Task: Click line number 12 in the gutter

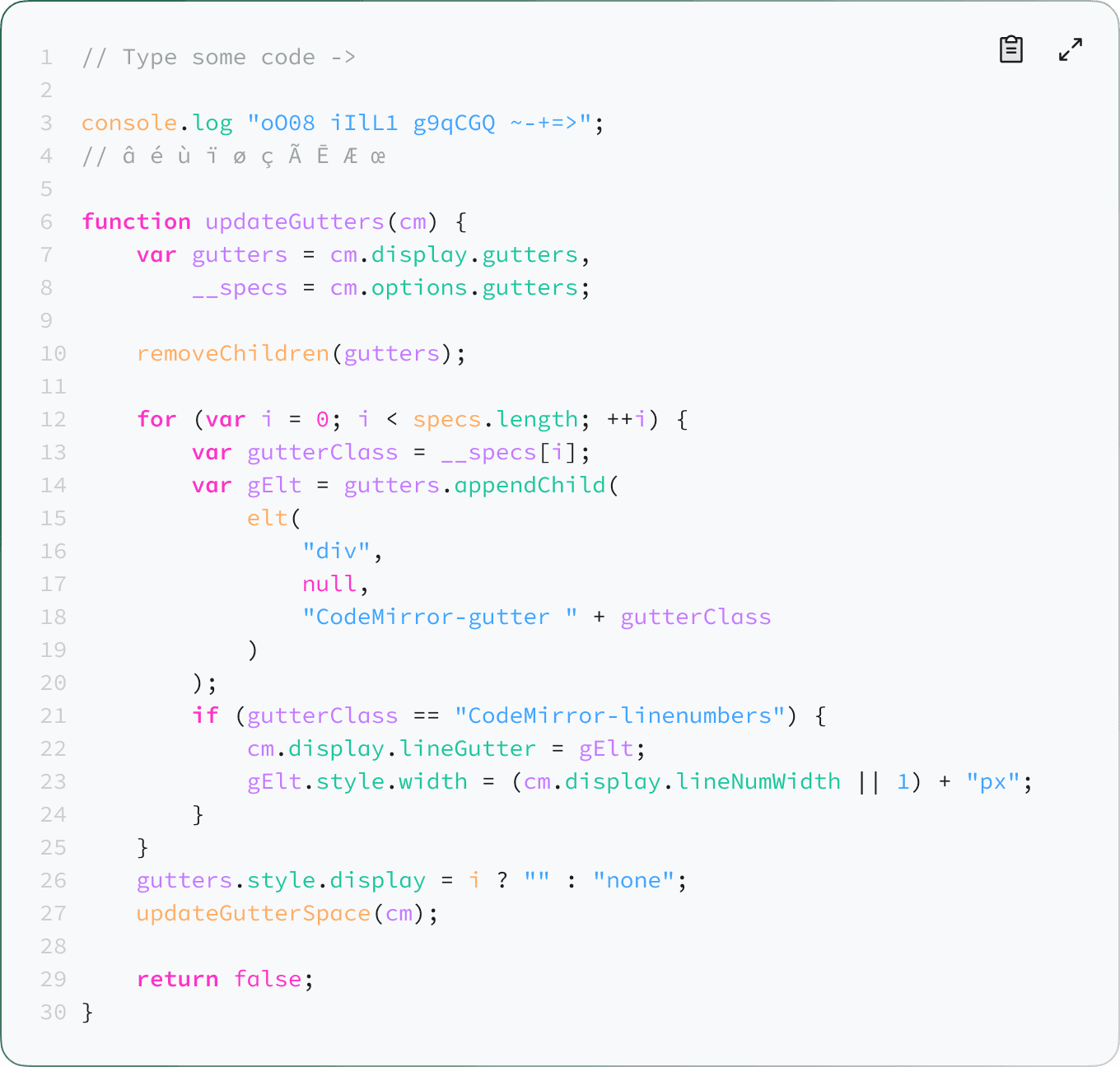Action: coord(53,419)
